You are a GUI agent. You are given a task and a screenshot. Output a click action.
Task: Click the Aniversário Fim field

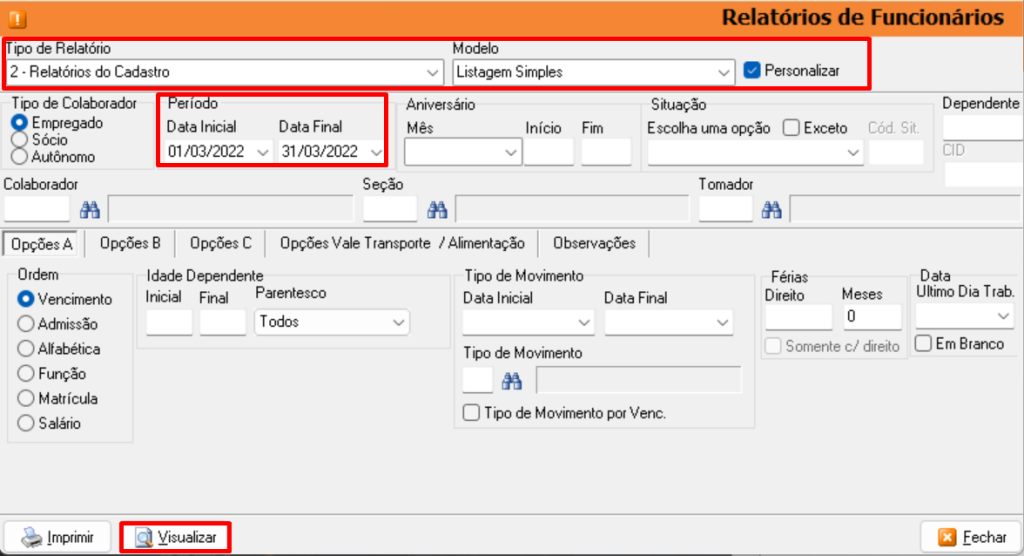606,152
